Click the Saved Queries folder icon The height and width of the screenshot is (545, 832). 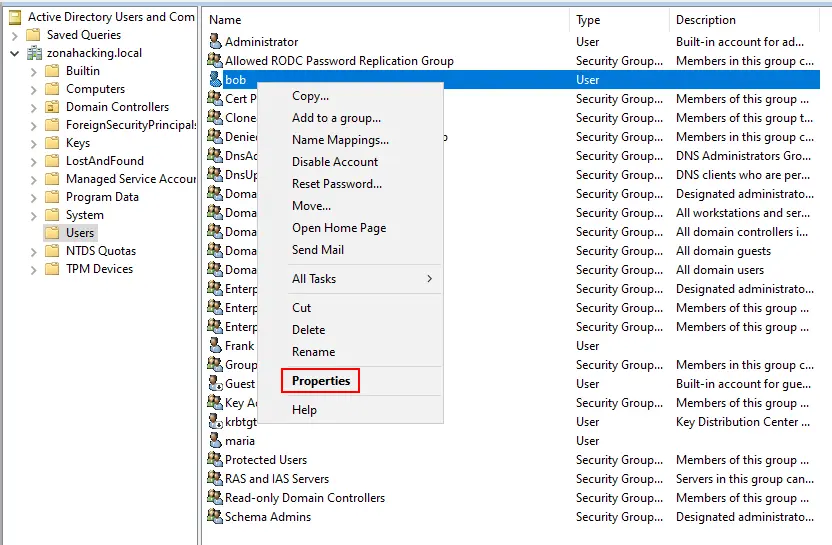click(34, 35)
